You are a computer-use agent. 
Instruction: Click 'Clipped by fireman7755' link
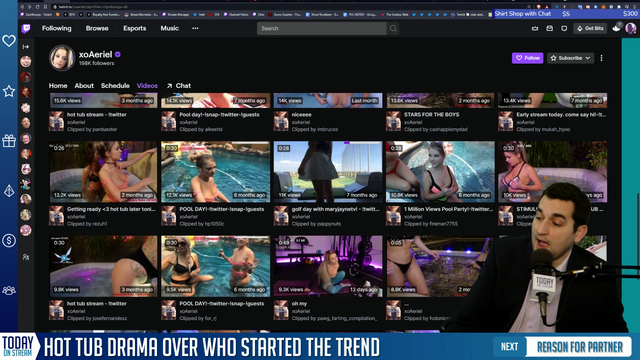coord(431,224)
